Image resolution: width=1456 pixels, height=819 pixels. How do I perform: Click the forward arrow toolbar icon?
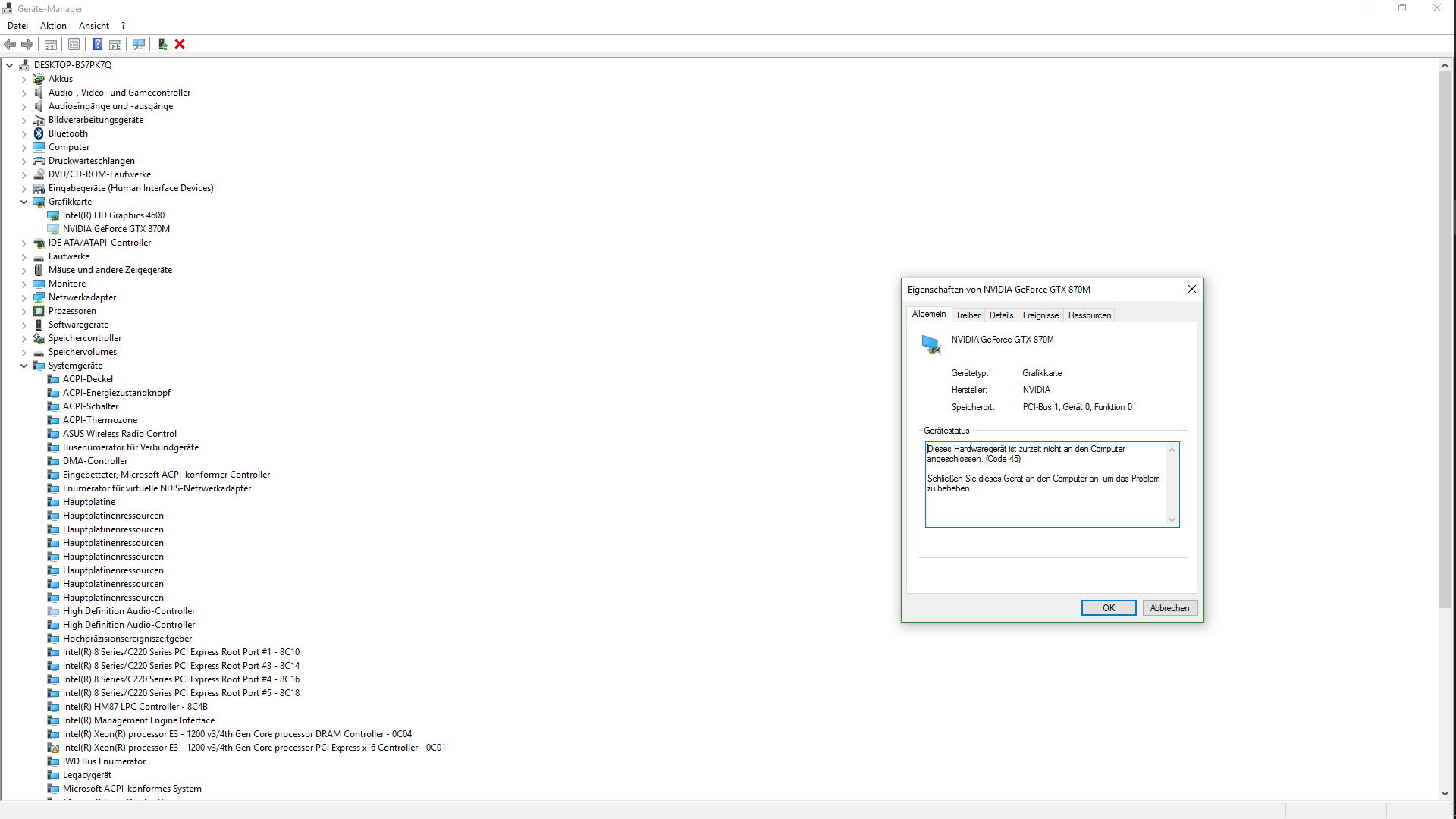coord(27,44)
